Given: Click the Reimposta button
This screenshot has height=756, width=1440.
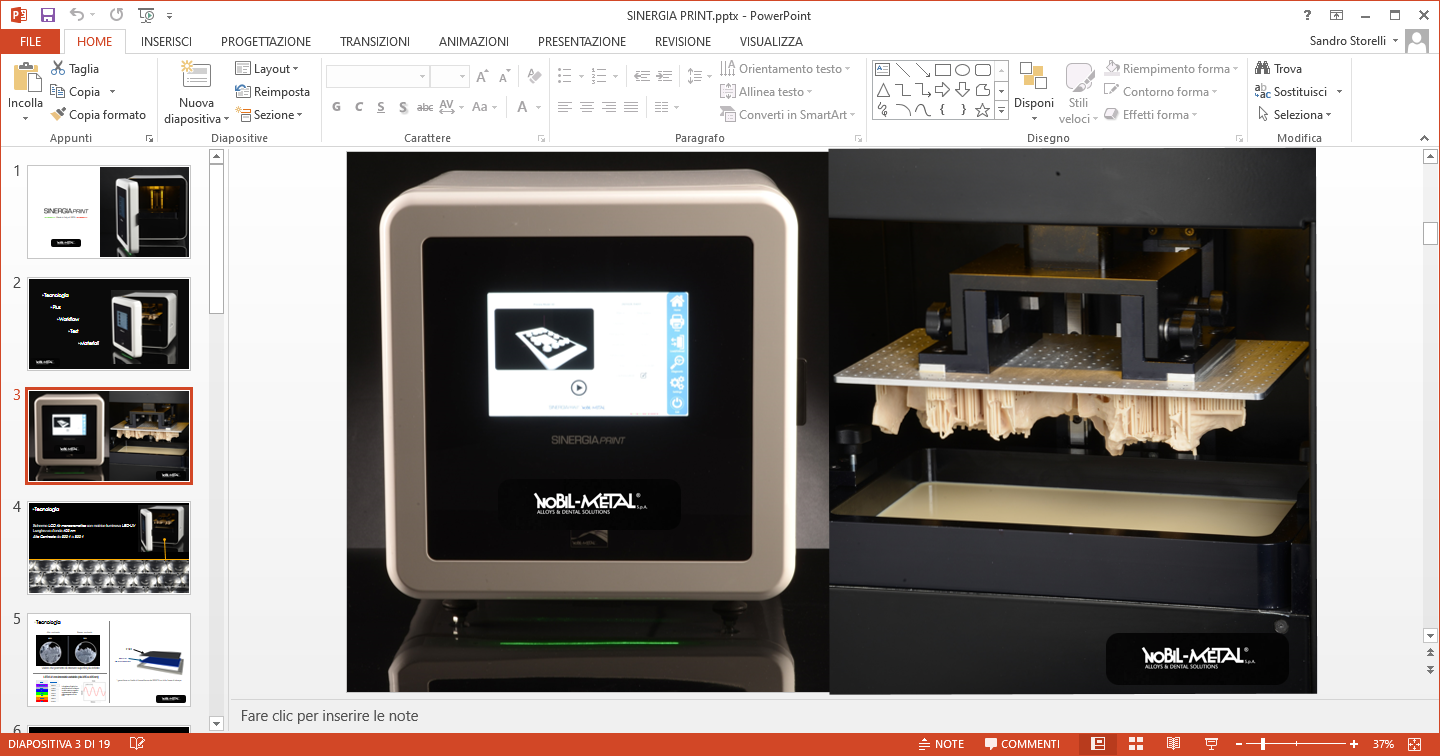Looking at the screenshot, I should click(273, 92).
